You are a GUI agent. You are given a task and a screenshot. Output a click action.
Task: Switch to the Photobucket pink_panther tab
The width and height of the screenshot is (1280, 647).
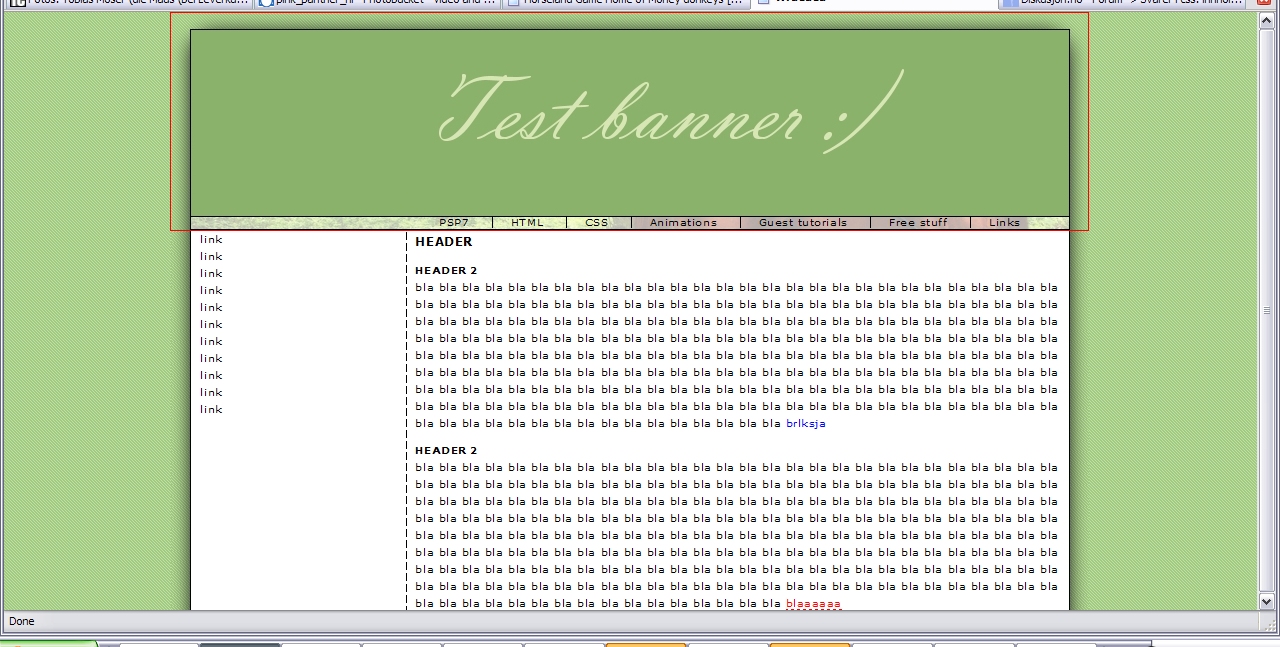377,3
